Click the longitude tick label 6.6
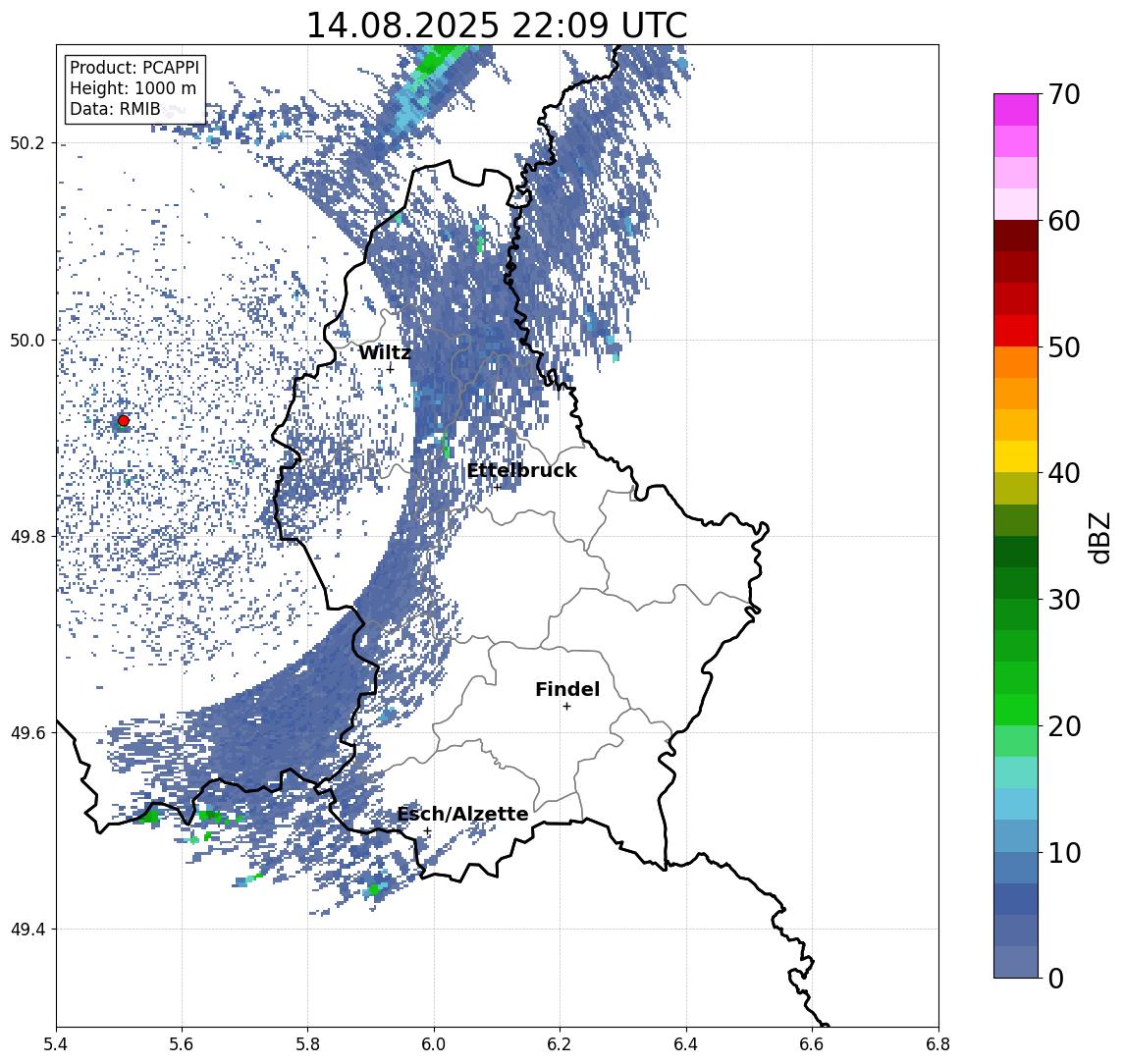The height and width of the screenshot is (1064, 1124). coord(812,1044)
